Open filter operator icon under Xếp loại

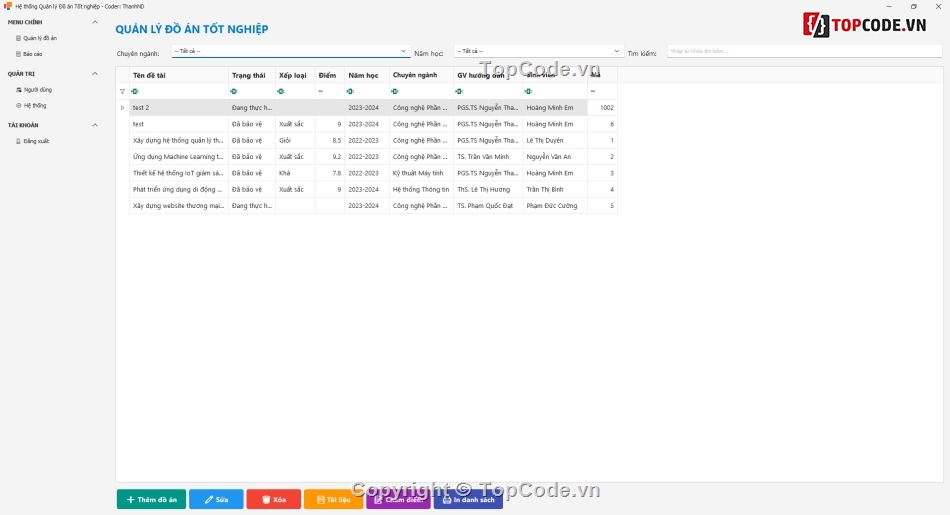[x=281, y=91]
